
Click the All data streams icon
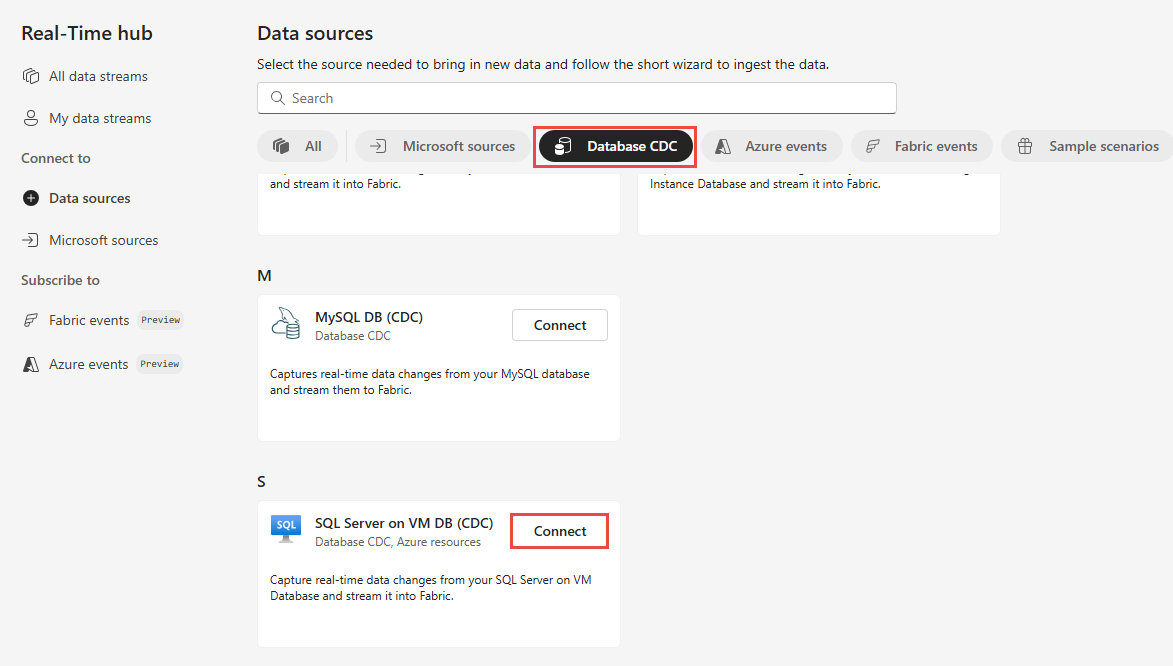point(31,76)
